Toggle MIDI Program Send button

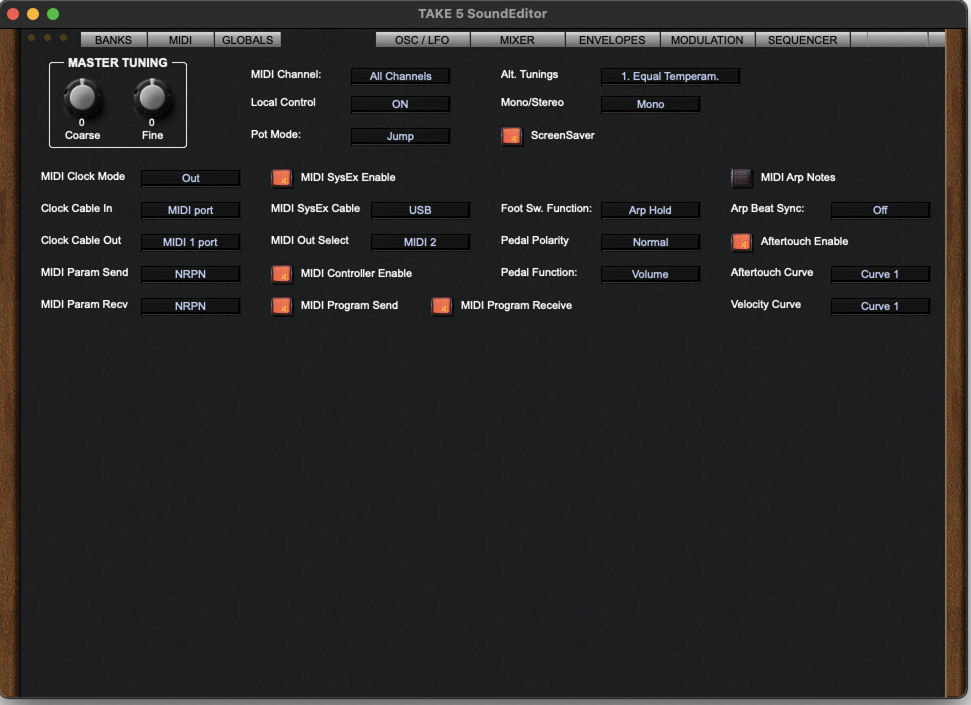coord(281,306)
